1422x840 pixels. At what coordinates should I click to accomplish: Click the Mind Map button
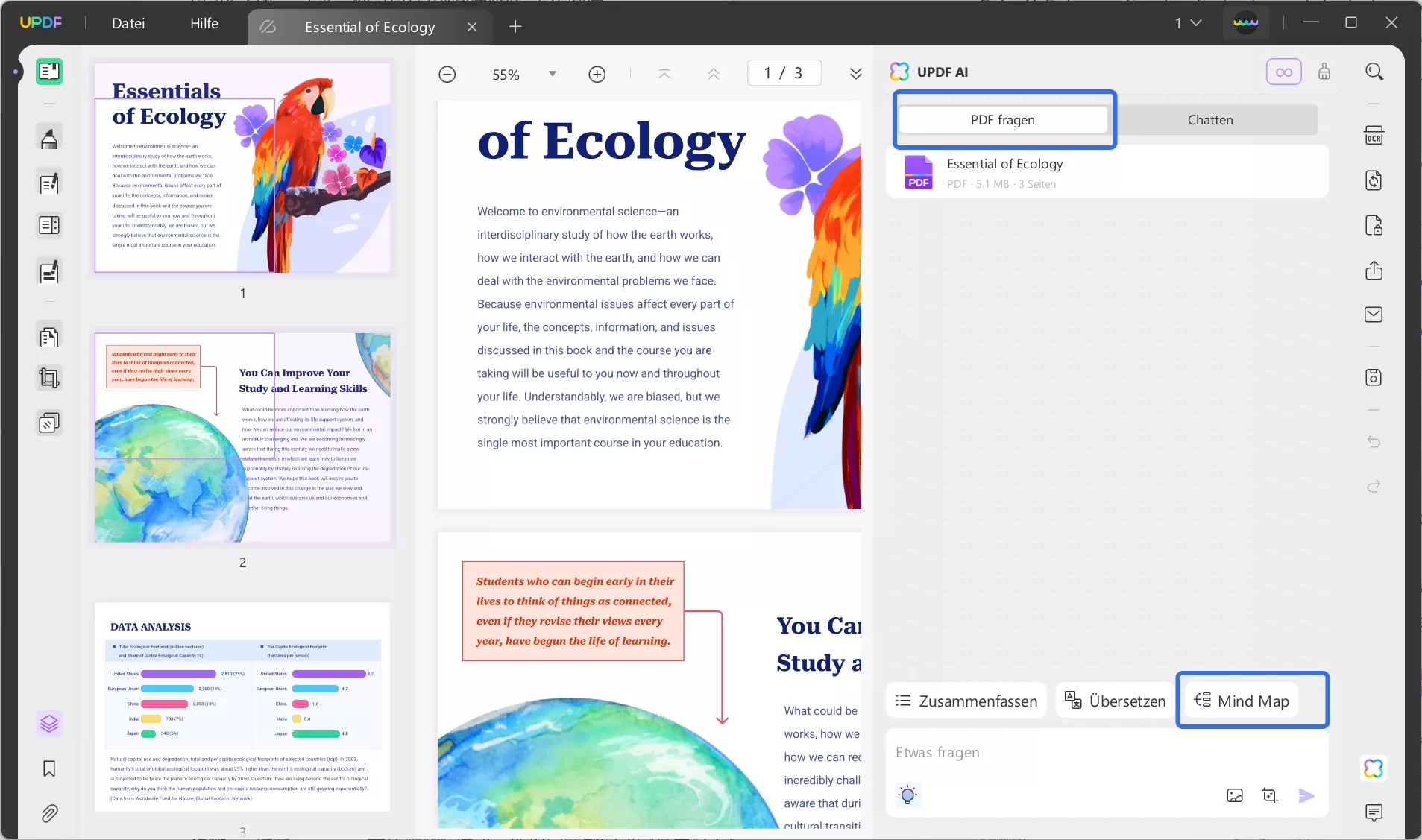(x=1242, y=701)
